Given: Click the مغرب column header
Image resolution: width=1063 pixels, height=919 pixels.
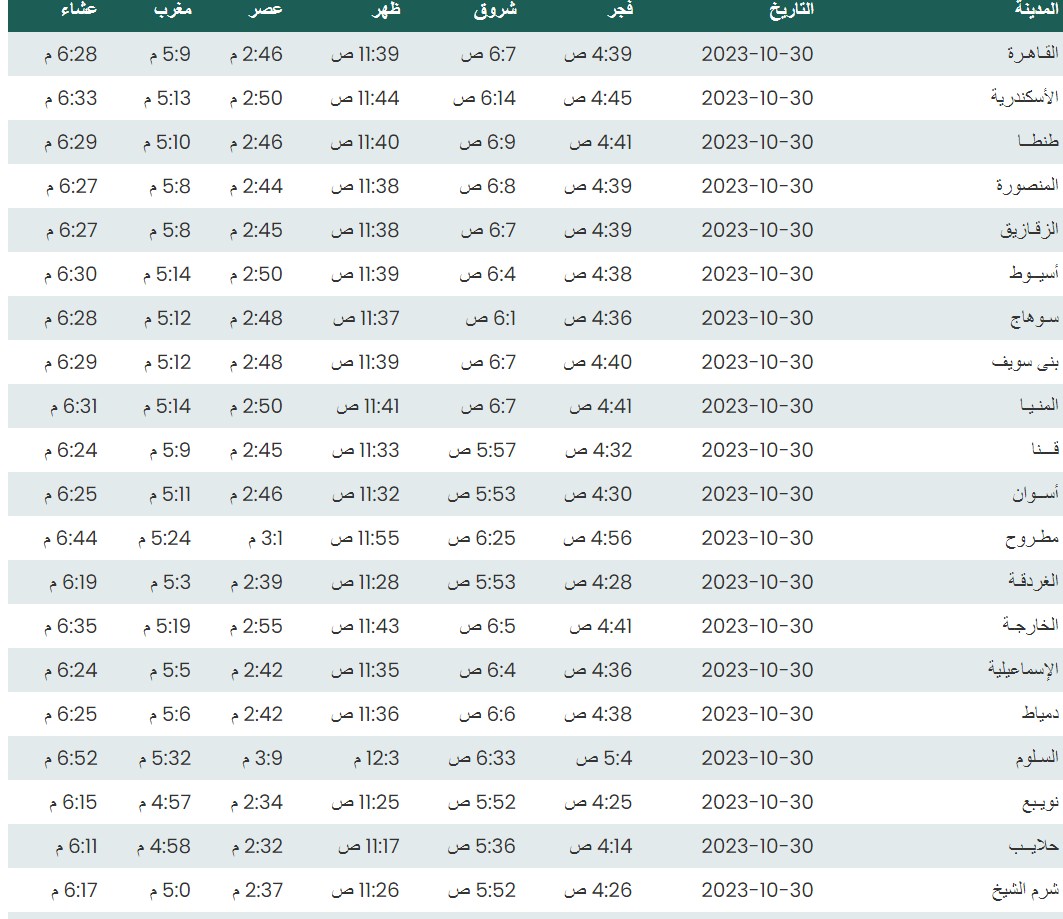Looking at the screenshot, I should point(174,9).
